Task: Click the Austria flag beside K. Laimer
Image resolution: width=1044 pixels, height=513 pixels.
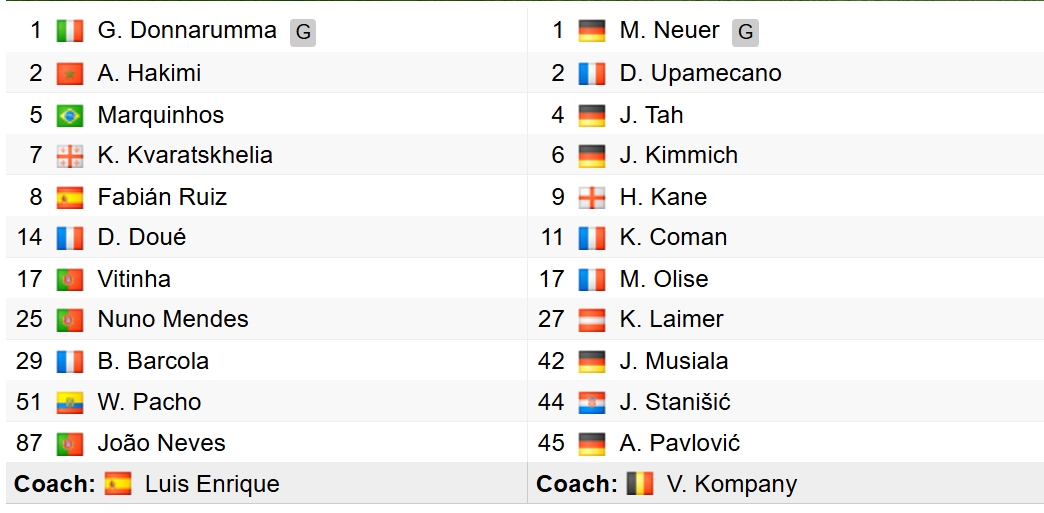Action: (x=592, y=320)
